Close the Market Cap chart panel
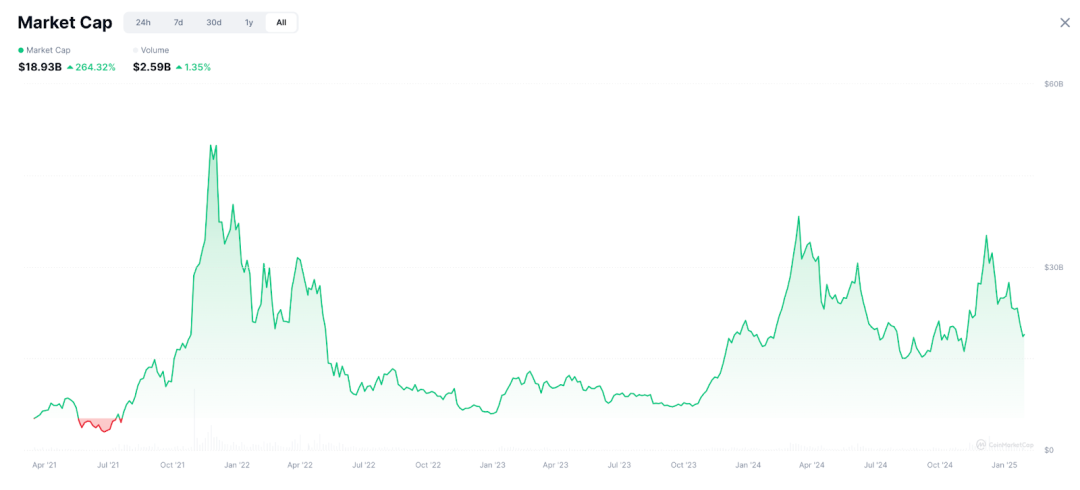Screen dimensions: 1080x490 click(1065, 23)
